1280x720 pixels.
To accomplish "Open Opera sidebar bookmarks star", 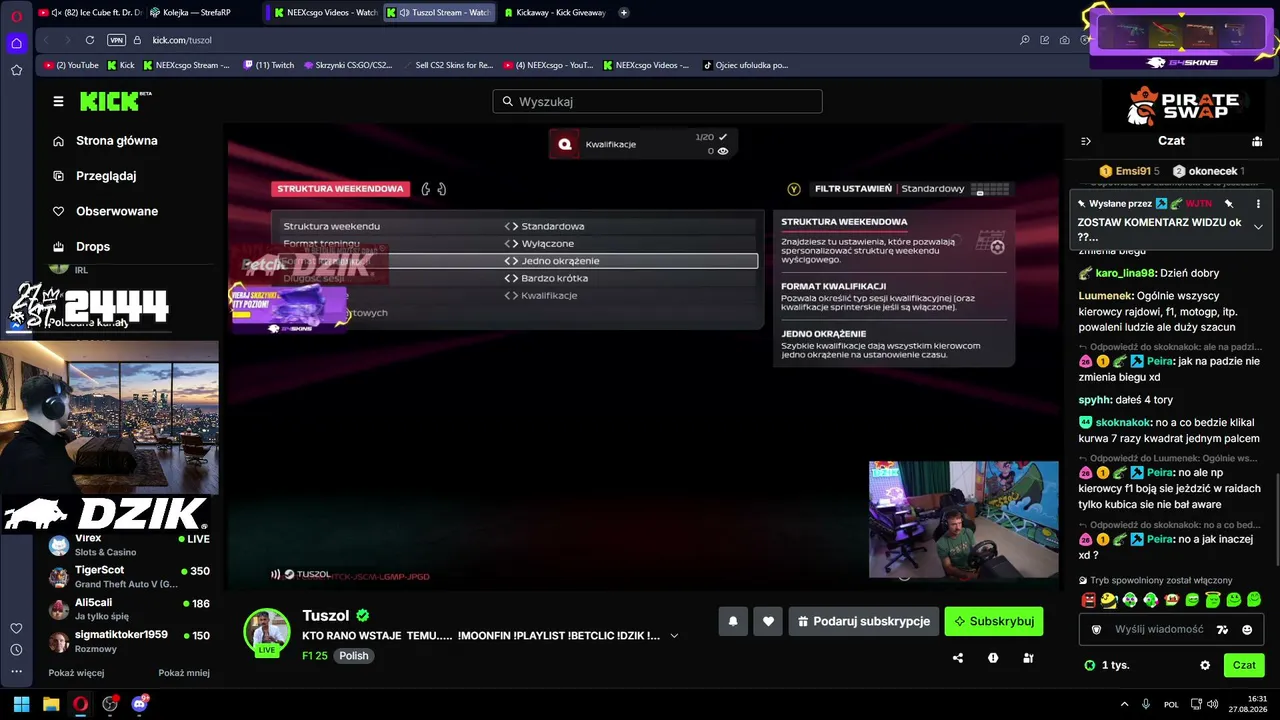I will click(x=16, y=70).
